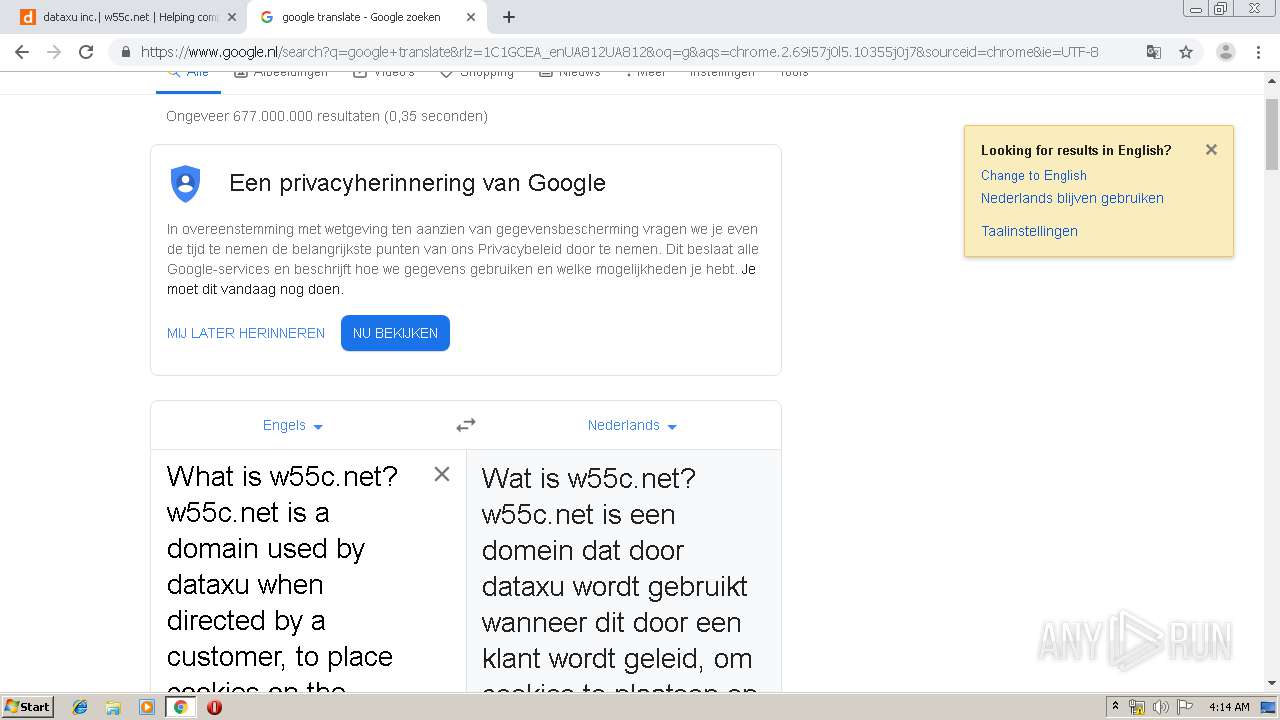Open the Action Center flag icon
1280x720 pixels.
(1185, 707)
